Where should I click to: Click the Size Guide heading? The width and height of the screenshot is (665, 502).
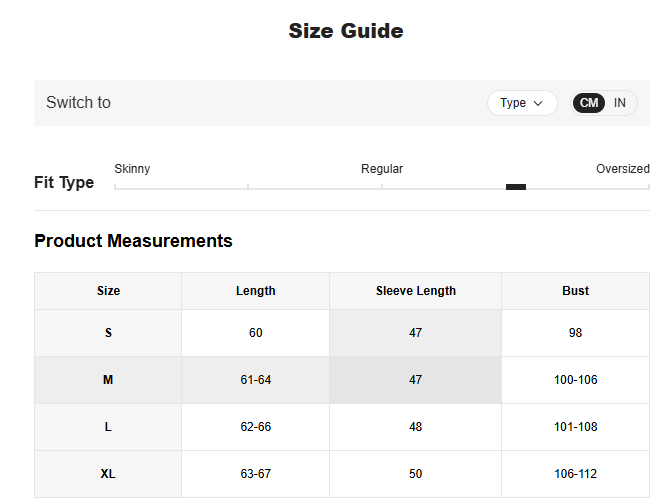click(x=346, y=31)
